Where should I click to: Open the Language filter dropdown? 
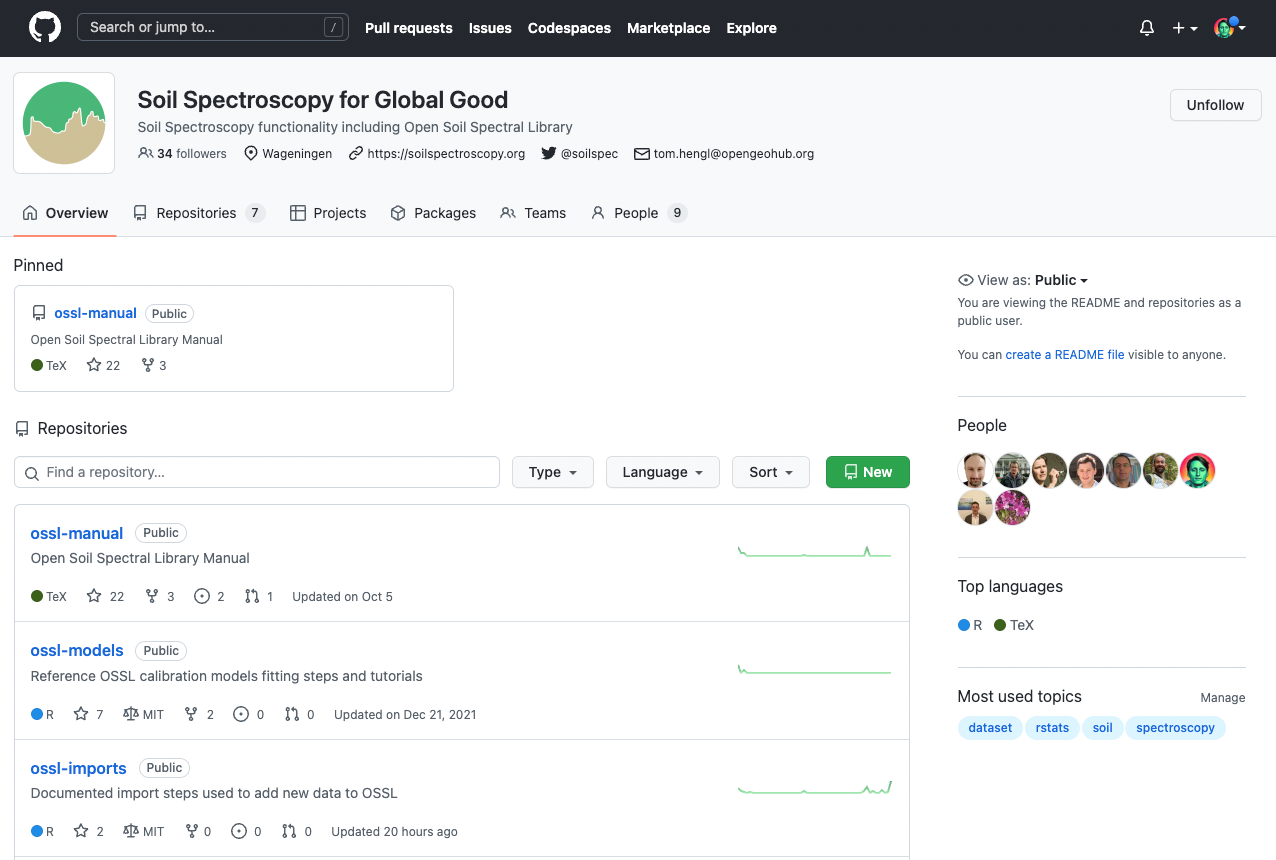click(662, 471)
